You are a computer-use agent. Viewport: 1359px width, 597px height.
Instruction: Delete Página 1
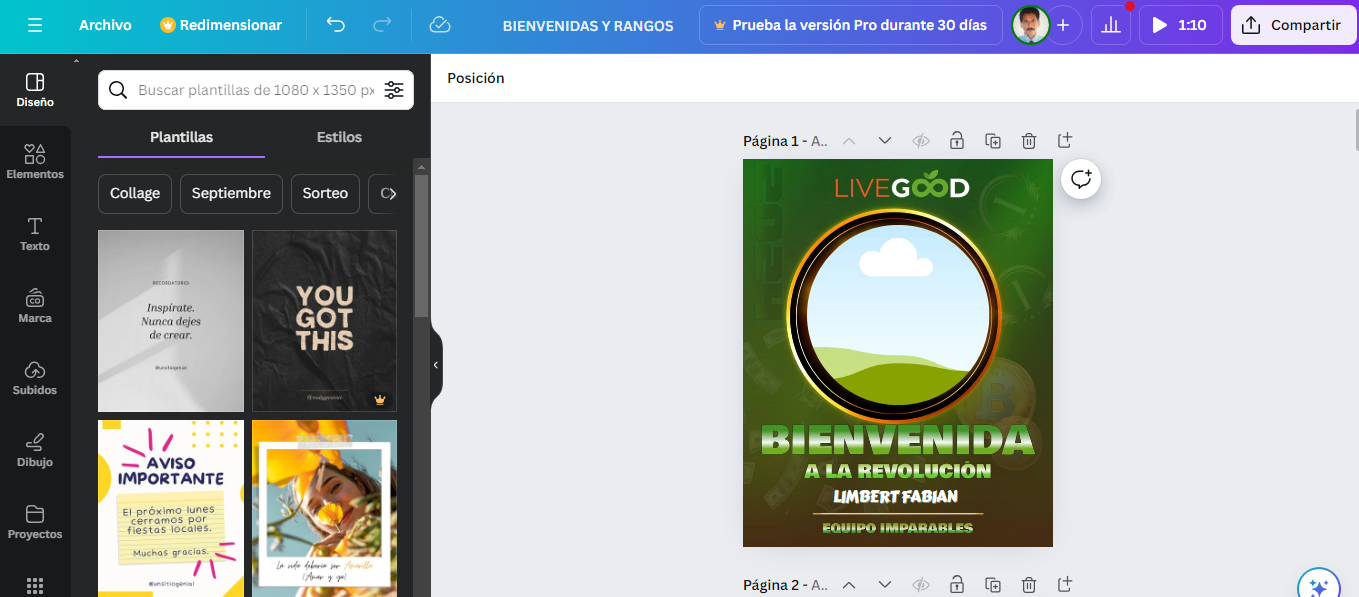coord(1029,141)
